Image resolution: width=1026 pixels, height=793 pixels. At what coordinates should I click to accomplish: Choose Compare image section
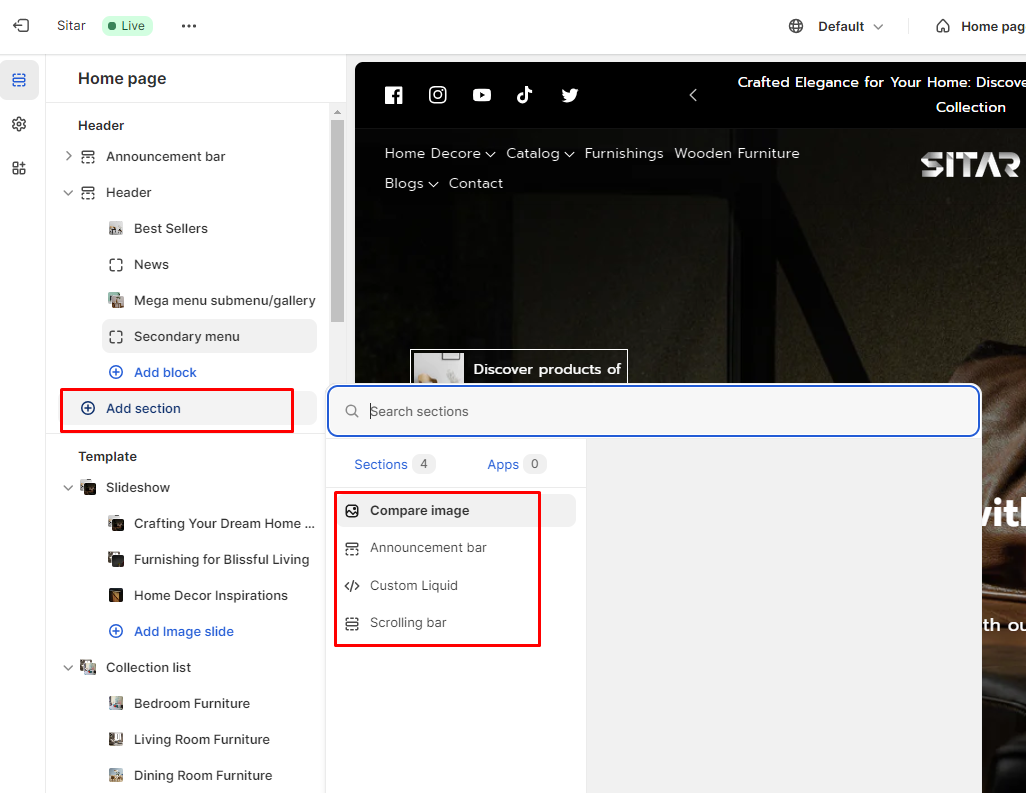(x=419, y=510)
